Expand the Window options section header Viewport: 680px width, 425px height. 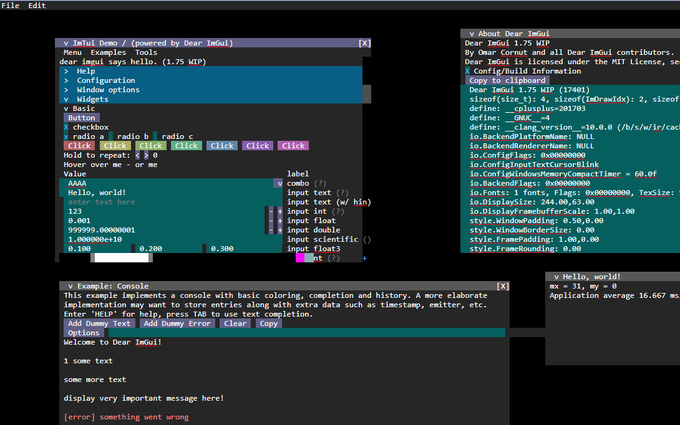click(211, 90)
